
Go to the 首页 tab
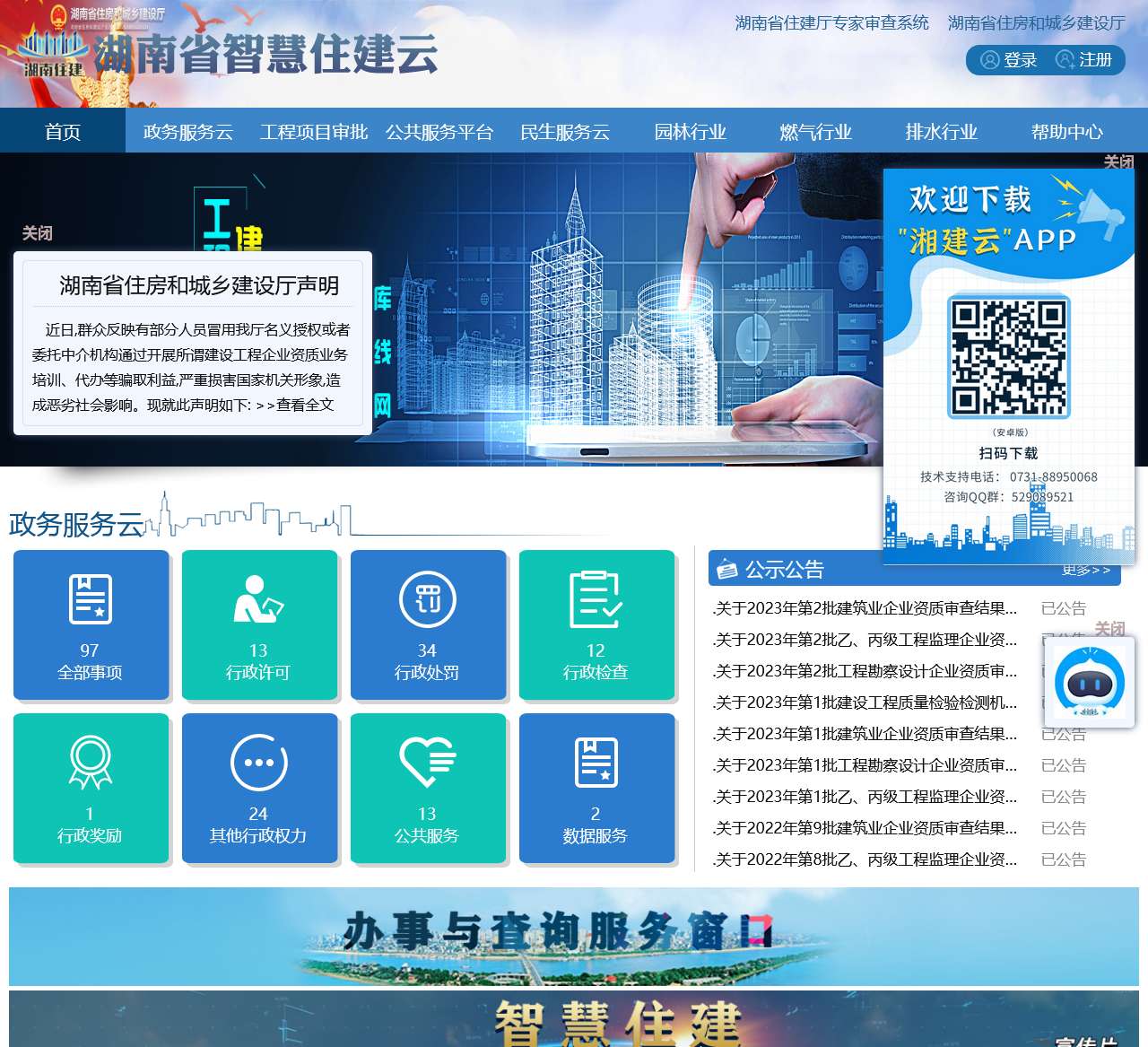click(x=63, y=132)
